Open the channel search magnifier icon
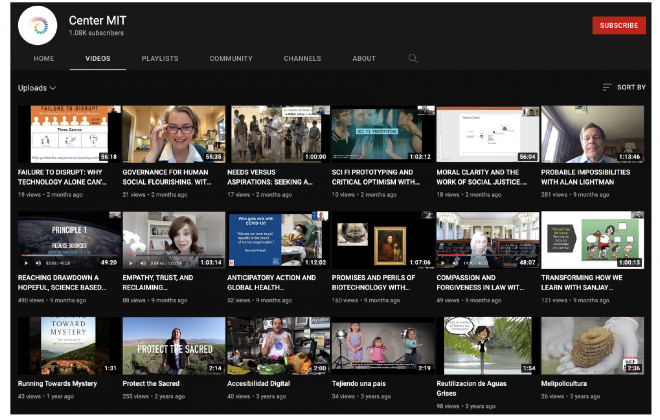660x420 pixels. [413, 58]
